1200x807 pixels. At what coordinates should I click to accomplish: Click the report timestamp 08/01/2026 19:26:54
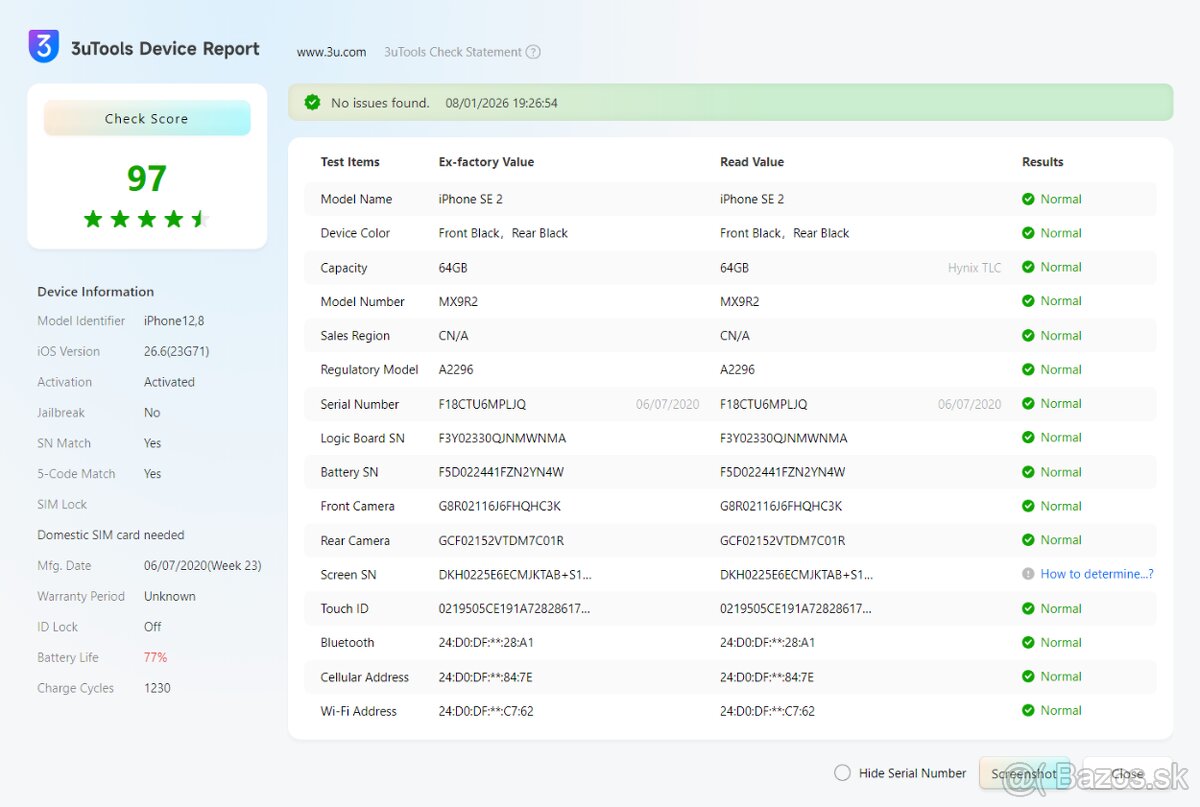point(502,103)
